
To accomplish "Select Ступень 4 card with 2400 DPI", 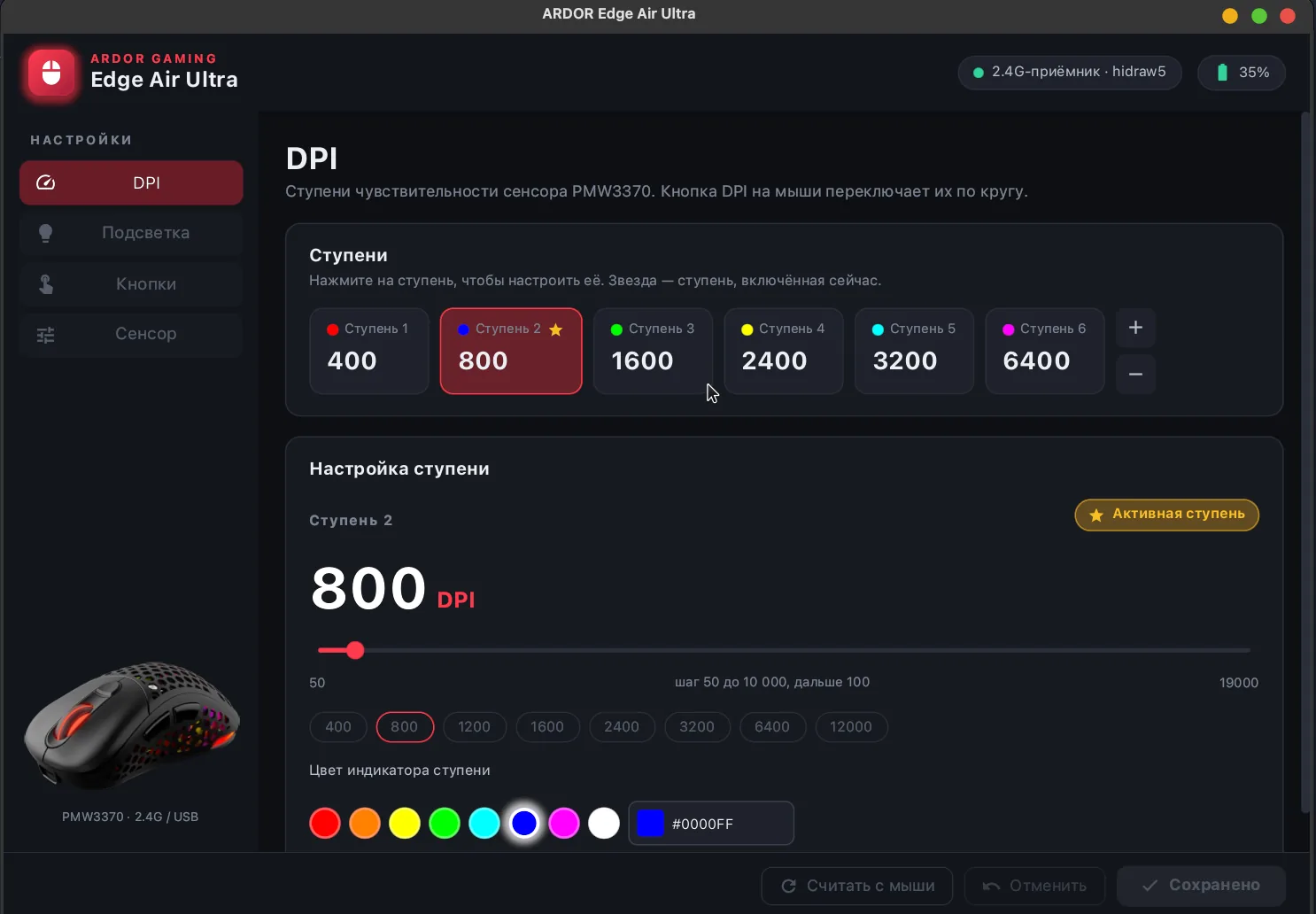I will click(x=784, y=351).
